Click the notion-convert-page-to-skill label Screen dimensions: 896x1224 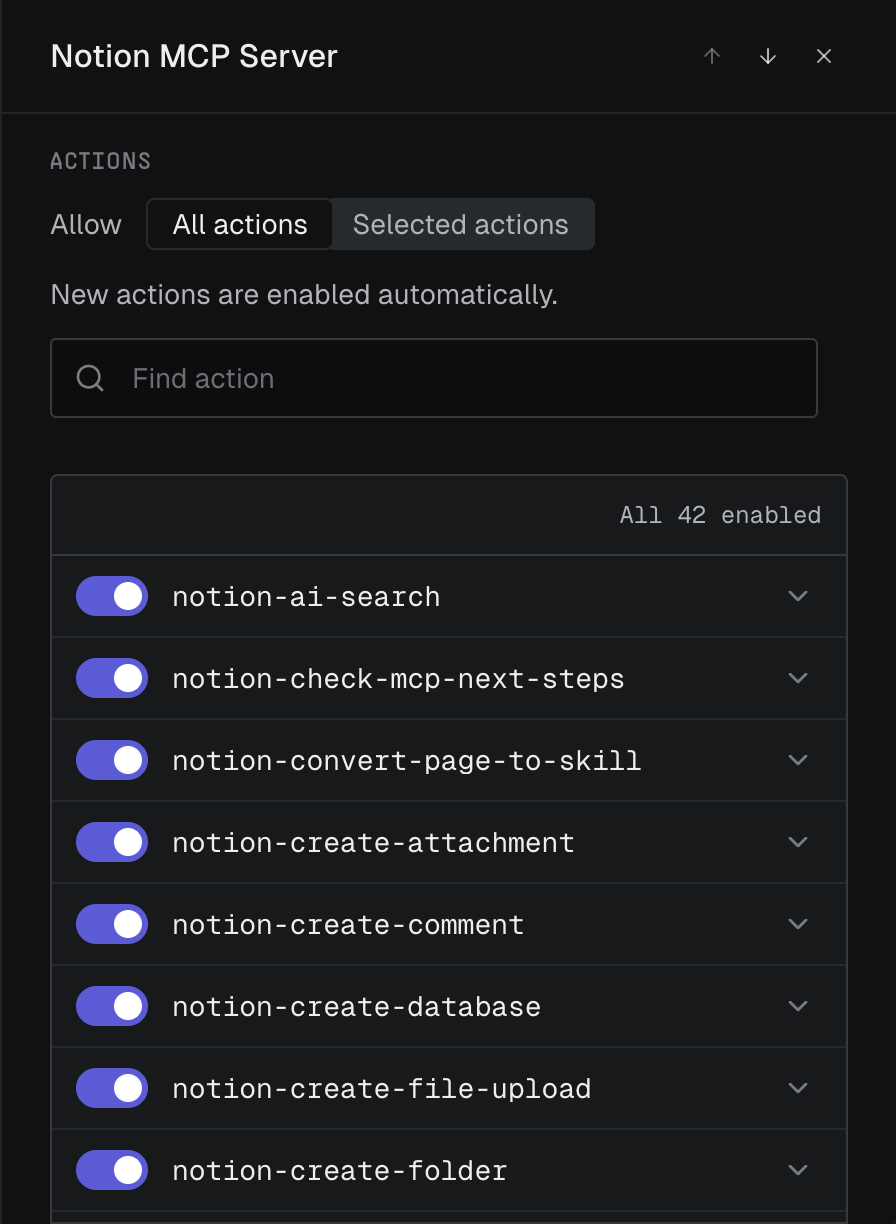(x=407, y=761)
